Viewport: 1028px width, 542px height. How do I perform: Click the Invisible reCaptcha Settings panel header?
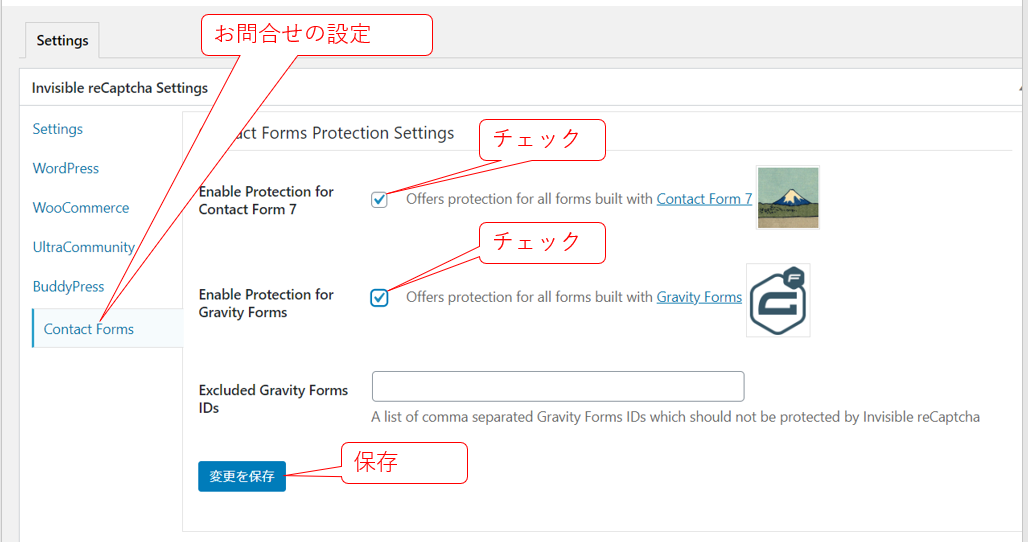pyautogui.click(x=120, y=88)
